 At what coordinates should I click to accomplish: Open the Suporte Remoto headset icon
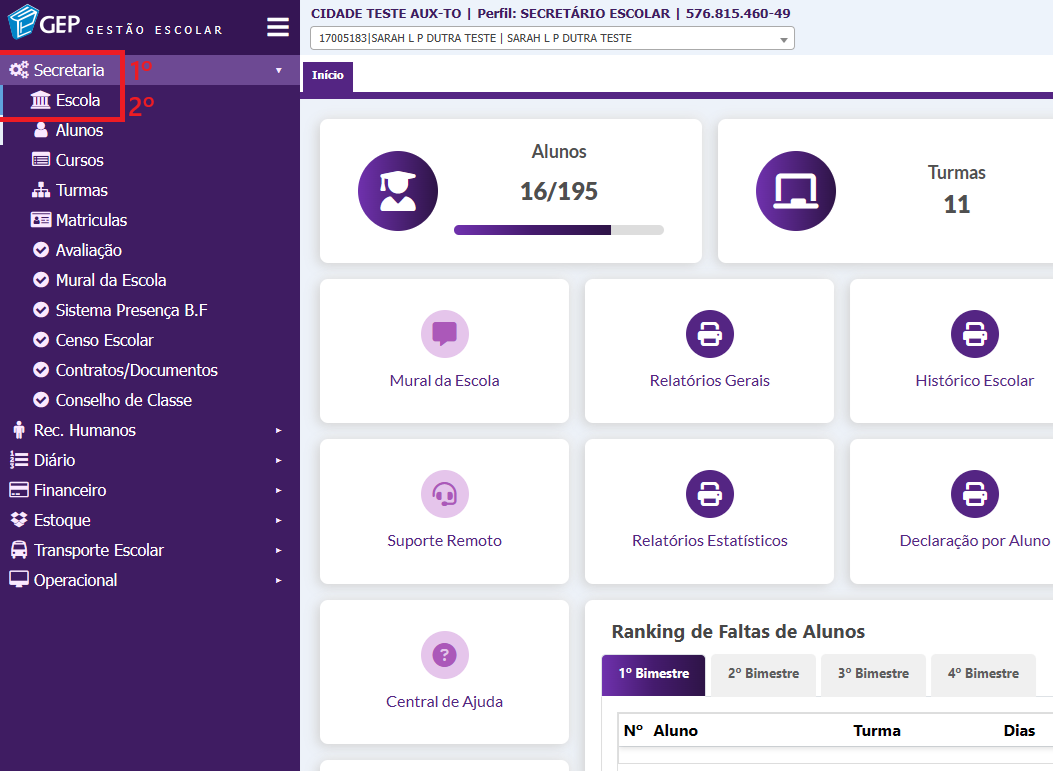[x=444, y=494]
